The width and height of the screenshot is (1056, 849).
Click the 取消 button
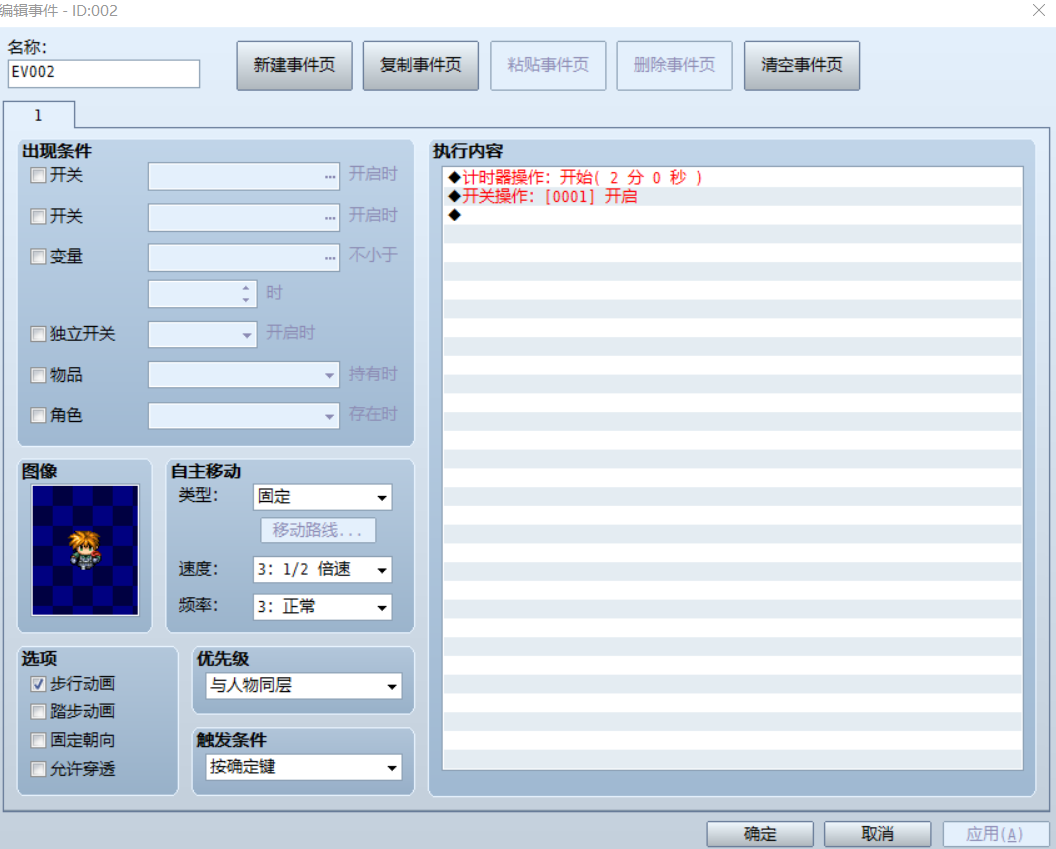tap(878, 834)
